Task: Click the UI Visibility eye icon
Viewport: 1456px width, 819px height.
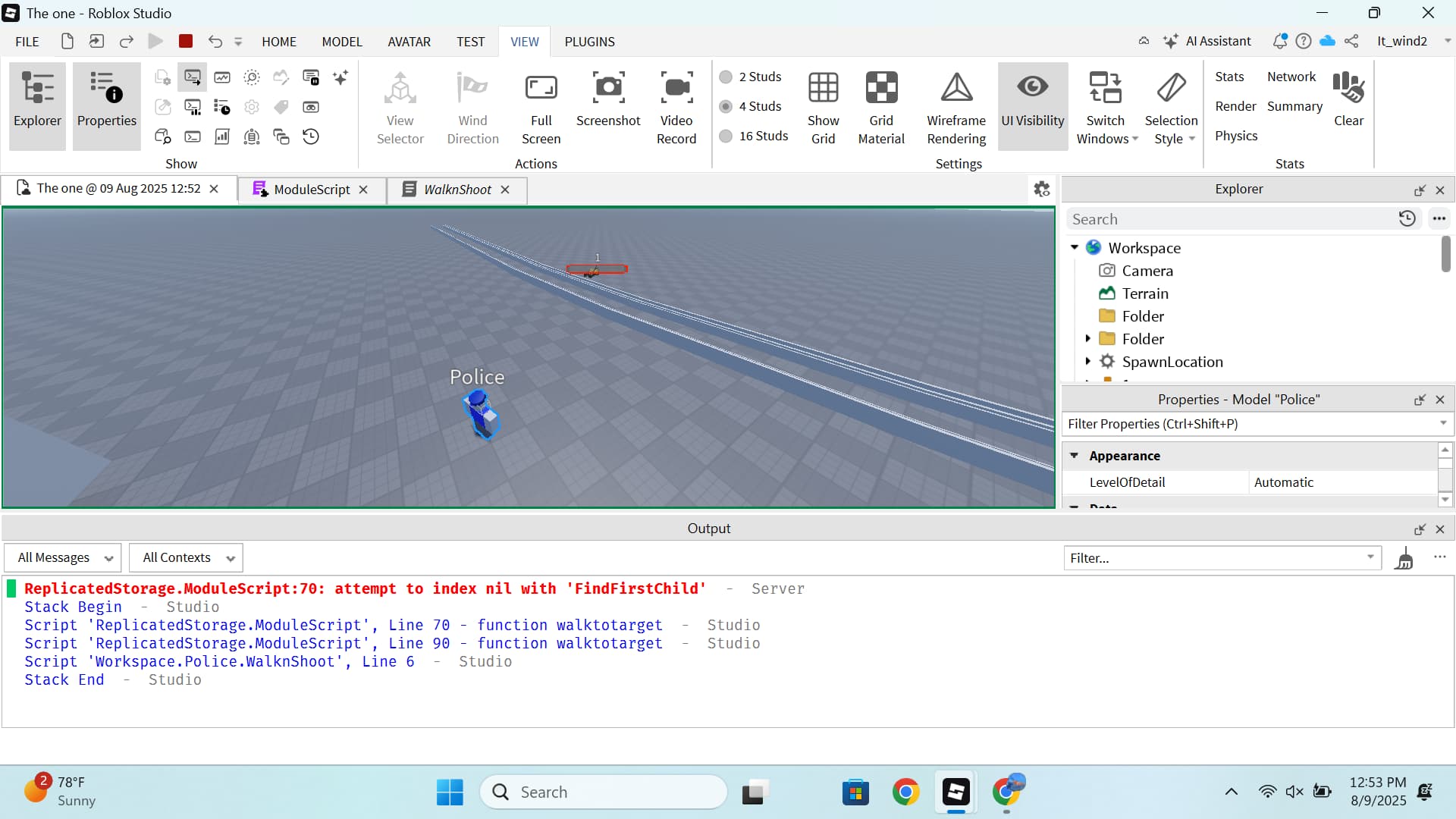Action: [x=1032, y=87]
